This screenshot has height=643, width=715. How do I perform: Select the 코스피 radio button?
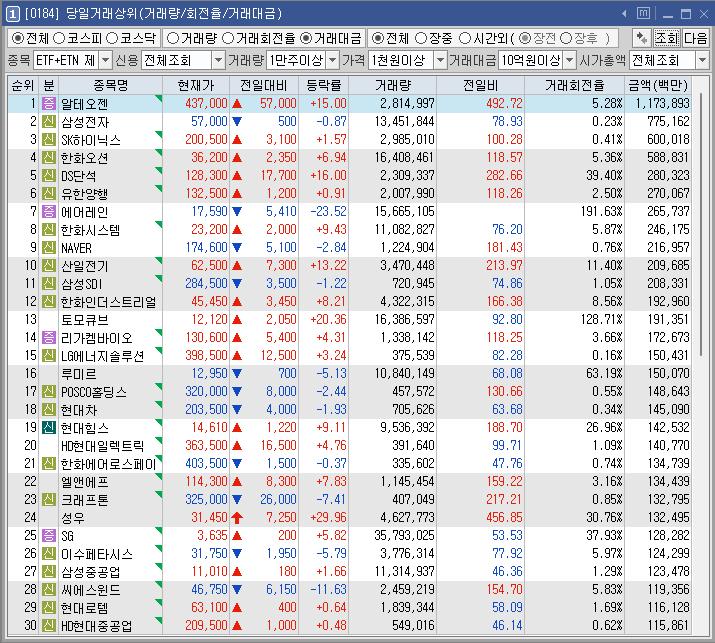(x=59, y=38)
